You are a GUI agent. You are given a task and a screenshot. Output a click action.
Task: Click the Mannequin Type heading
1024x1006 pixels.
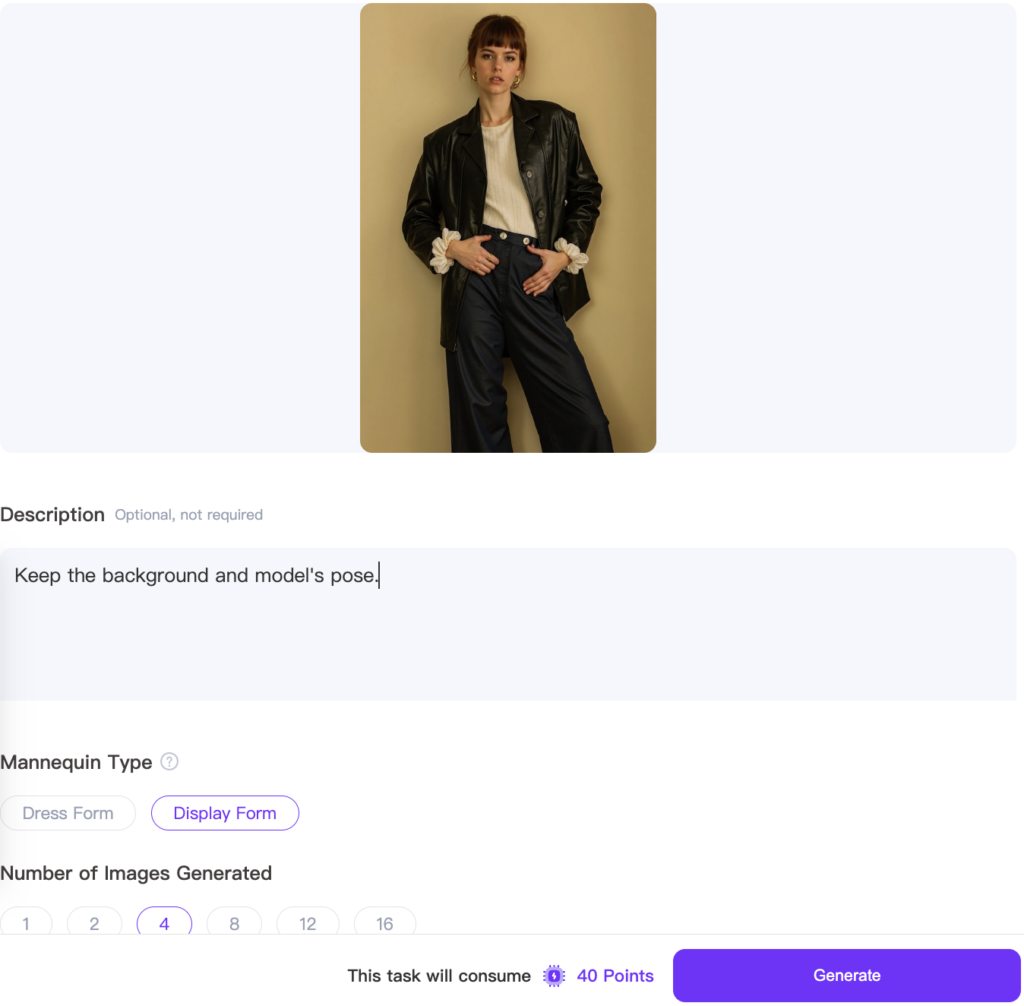click(x=76, y=762)
